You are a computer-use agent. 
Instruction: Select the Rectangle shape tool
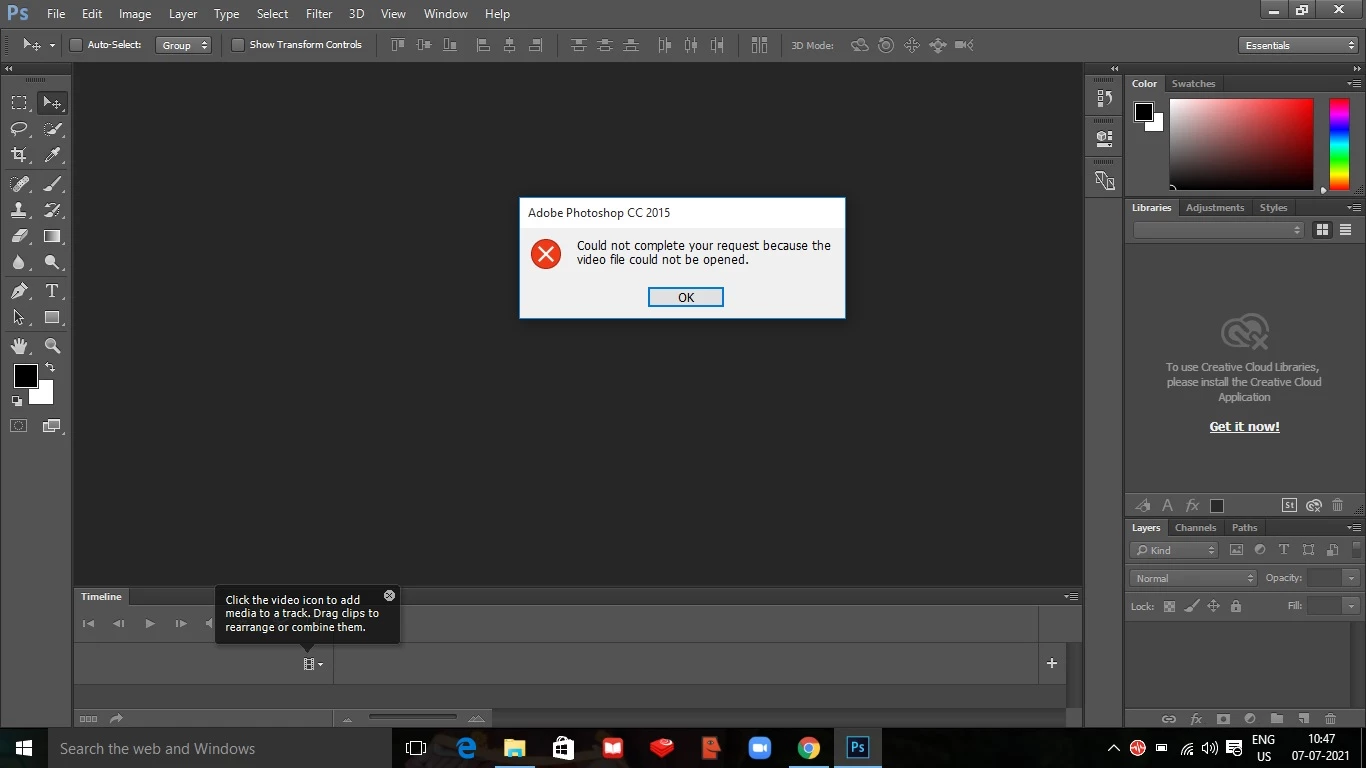pyautogui.click(x=52, y=318)
